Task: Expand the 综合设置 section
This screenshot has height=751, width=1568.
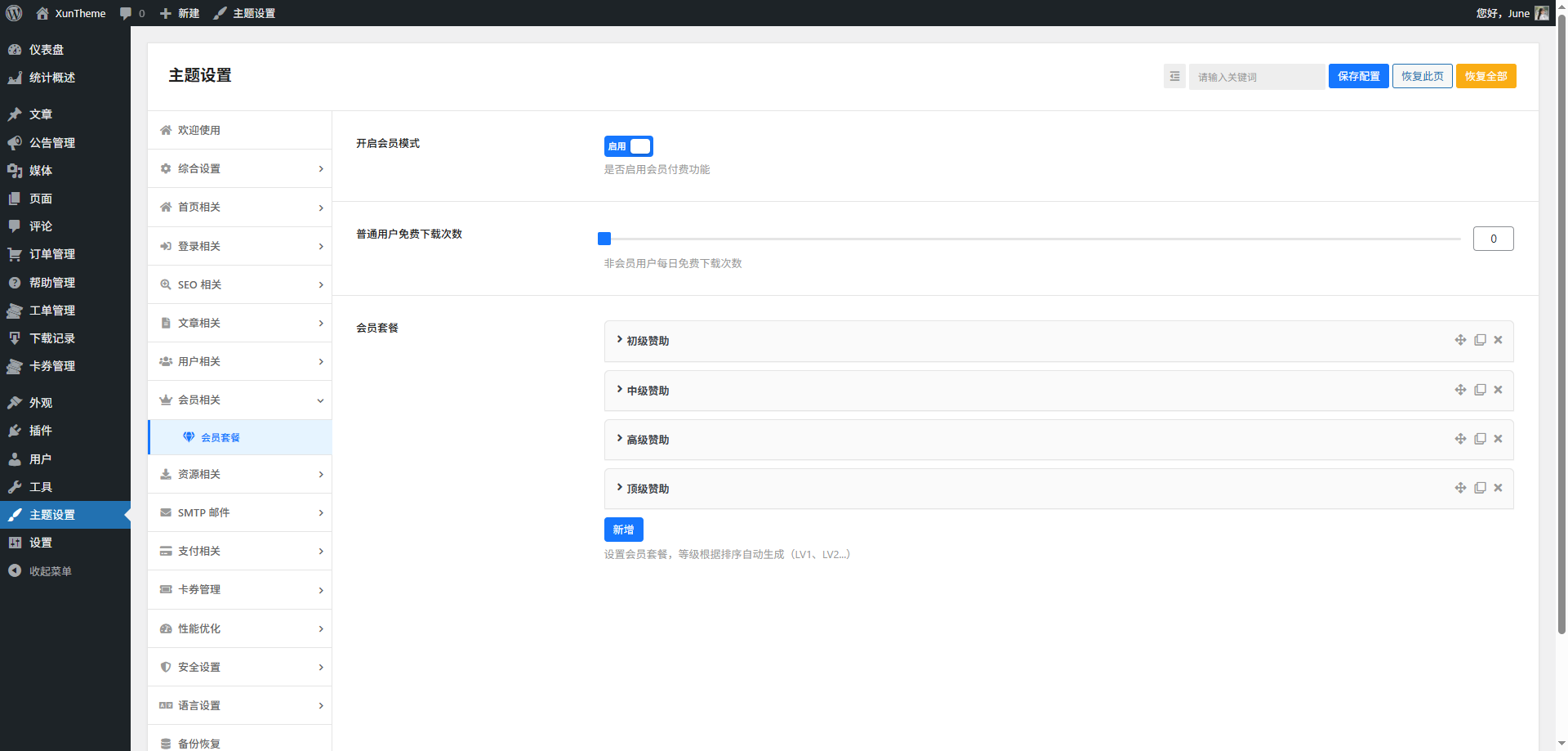Action: (x=239, y=168)
